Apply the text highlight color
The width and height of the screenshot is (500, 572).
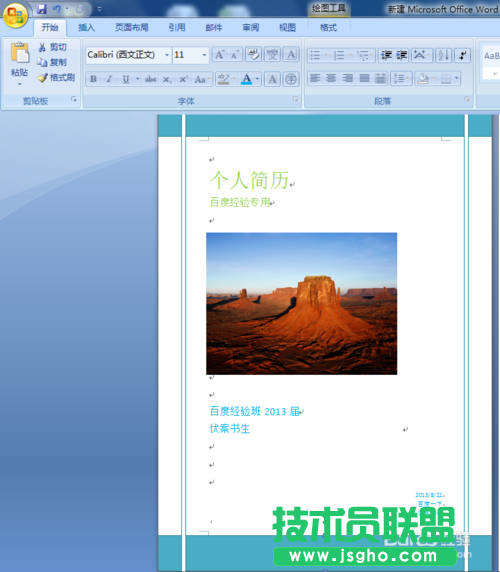[223, 79]
